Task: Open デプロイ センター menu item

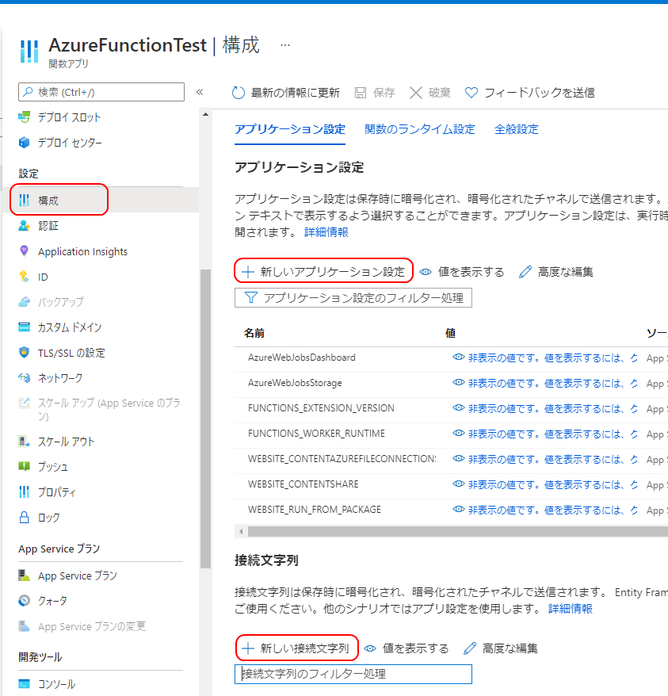Action: click(60, 142)
